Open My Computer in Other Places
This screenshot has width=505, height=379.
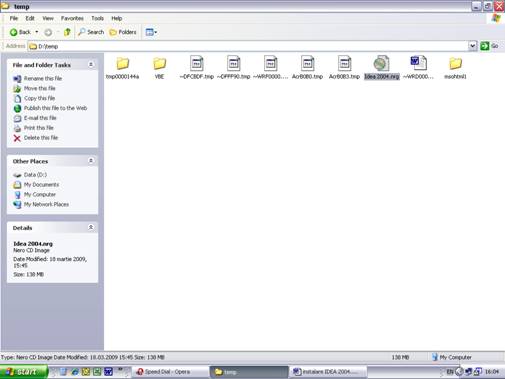click(40, 194)
